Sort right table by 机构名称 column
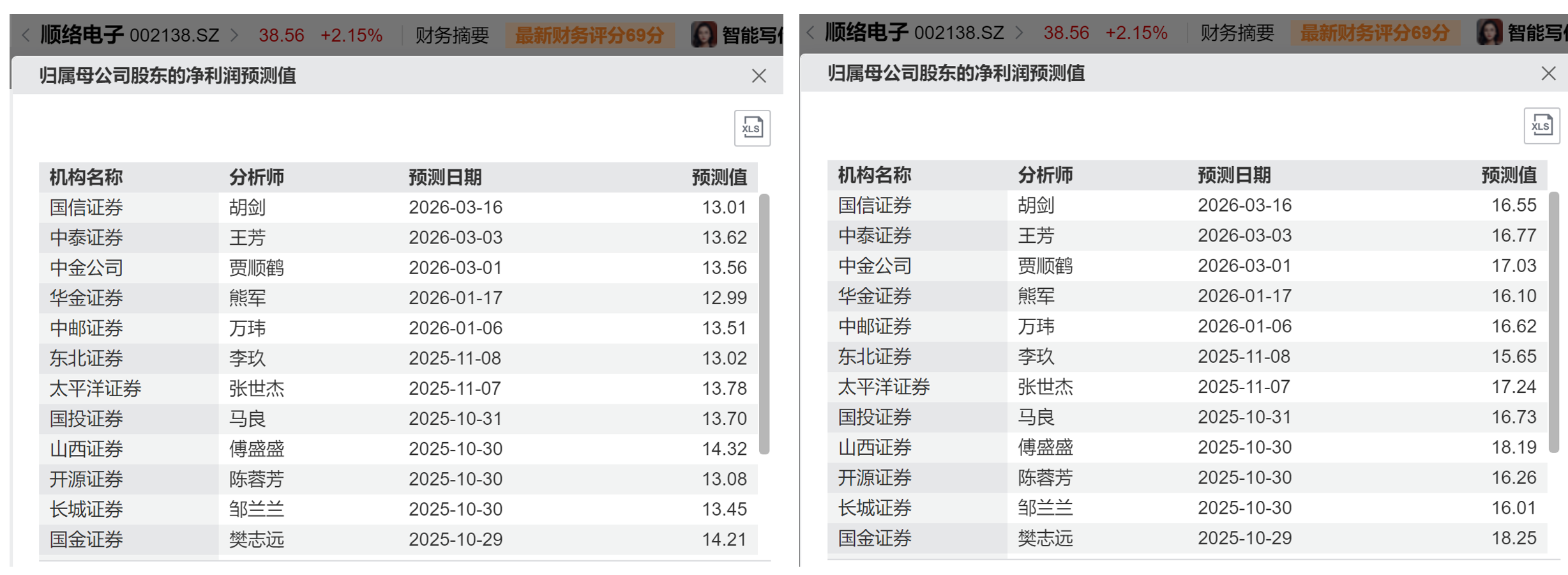Image resolution: width=1568 pixels, height=575 pixels. click(x=875, y=175)
